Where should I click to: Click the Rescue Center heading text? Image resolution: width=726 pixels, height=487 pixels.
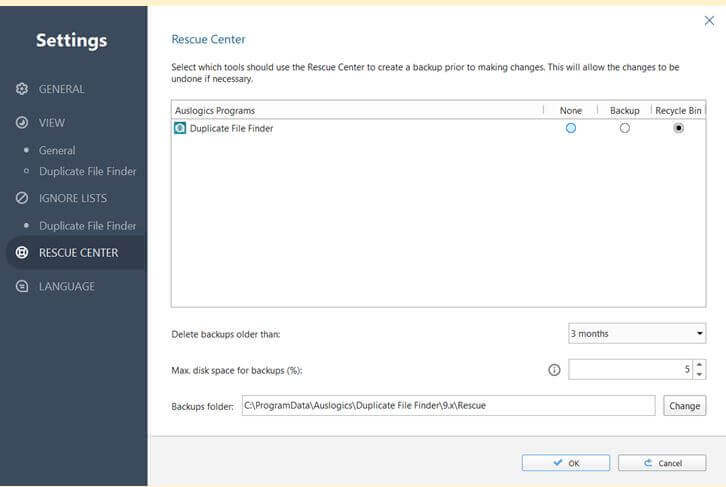point(208,39)
